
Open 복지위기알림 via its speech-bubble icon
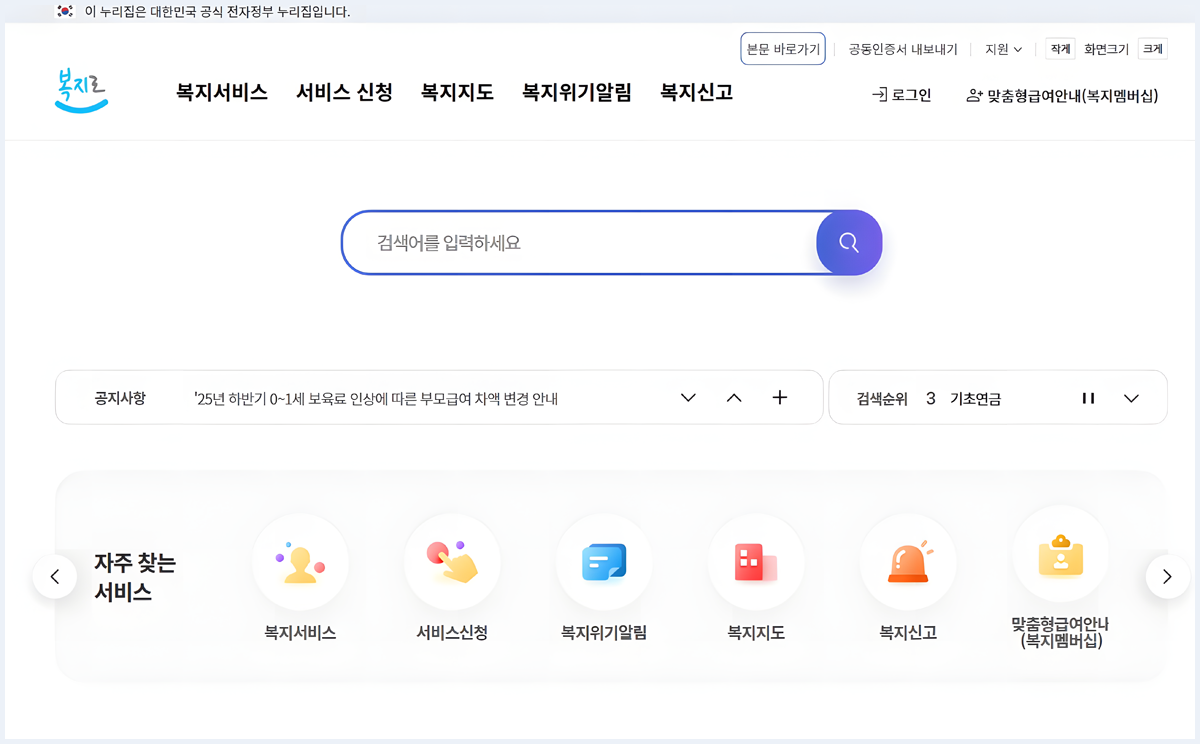click(605, 562)
